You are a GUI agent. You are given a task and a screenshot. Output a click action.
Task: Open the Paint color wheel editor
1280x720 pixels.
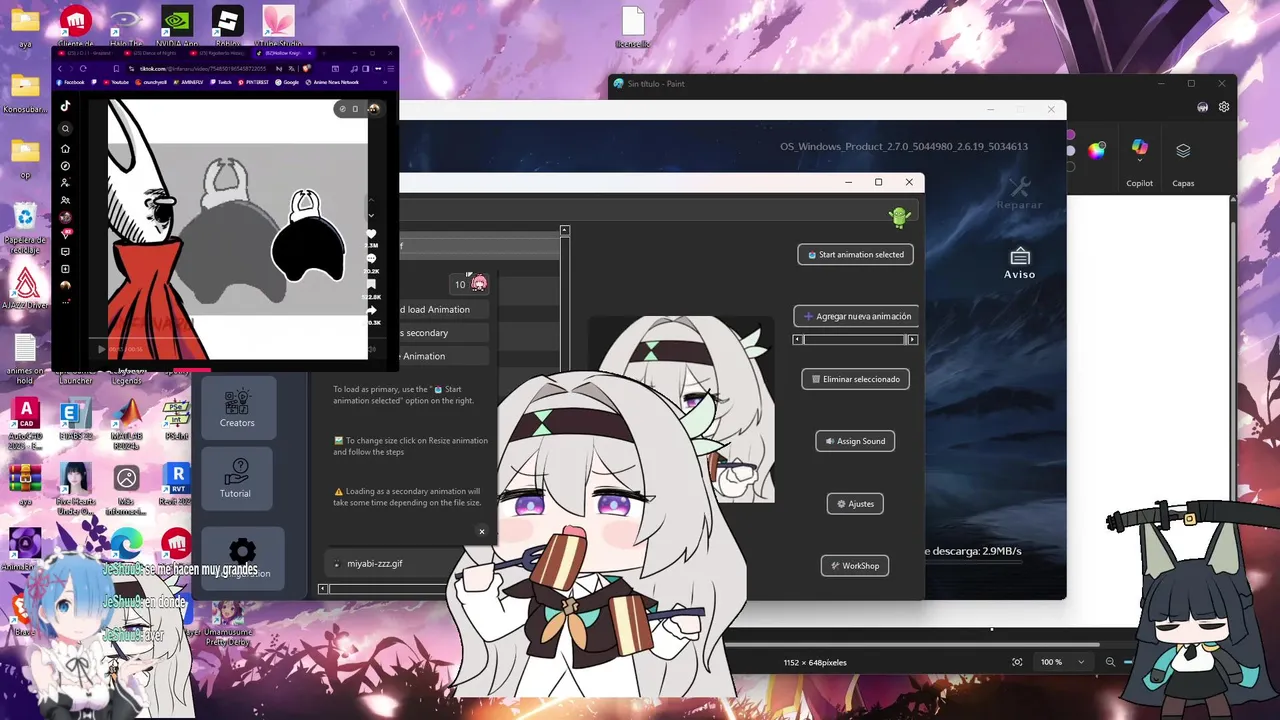(x=1097, y=151)
